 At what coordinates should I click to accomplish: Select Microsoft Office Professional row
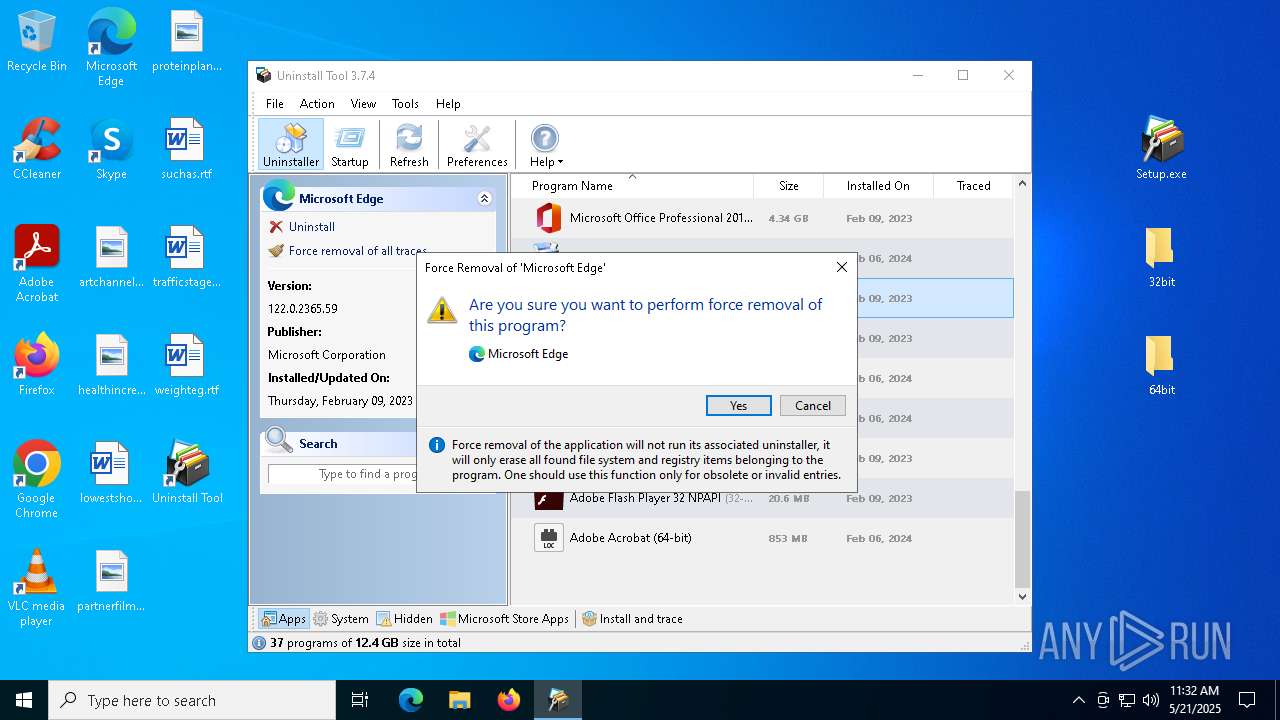(763, 218)
